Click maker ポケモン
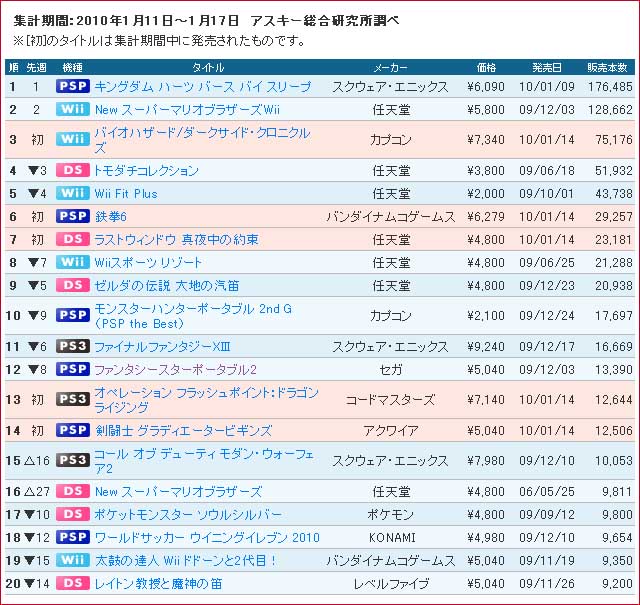 (391, 514)
